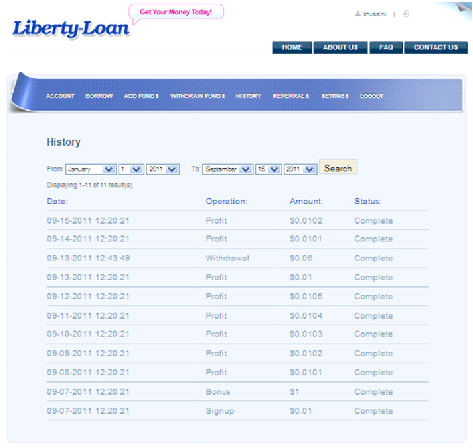Click the 09-12-2011 12:20:21 date cell
The height and width of the screenshot is (448, 473).
(88, 296)
